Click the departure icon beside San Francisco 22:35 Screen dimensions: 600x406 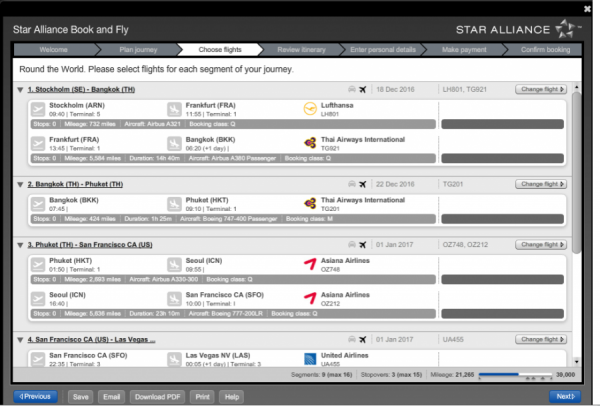pyautogui.click(x=38, y=359)
